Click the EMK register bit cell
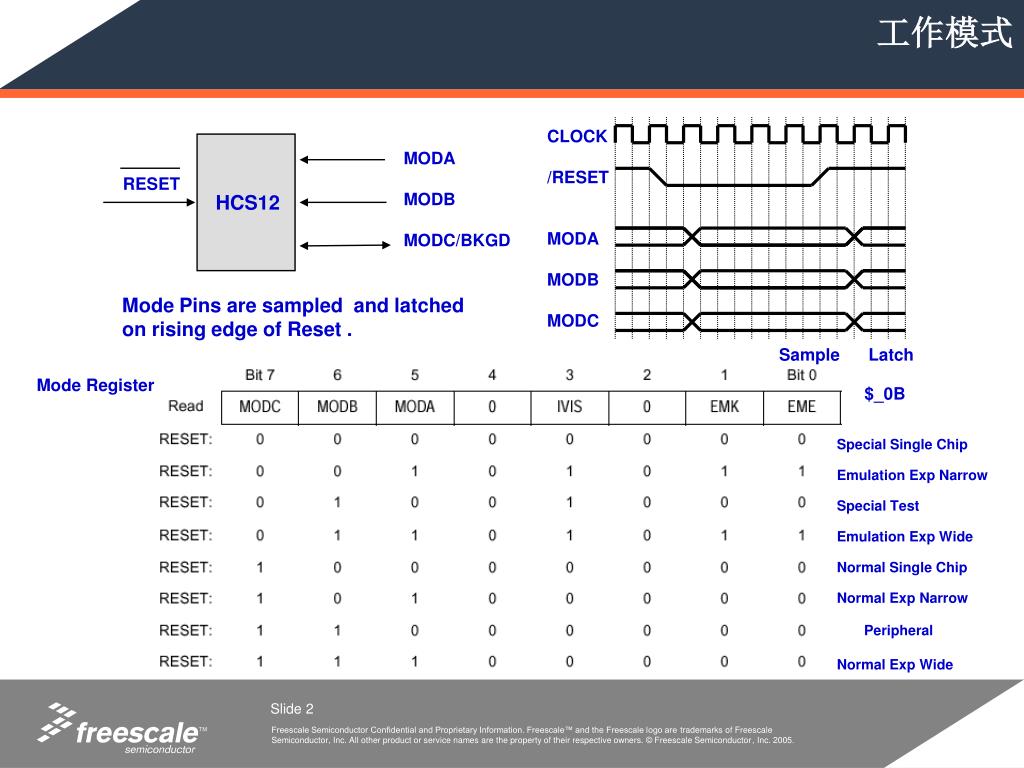 point(724,408)
